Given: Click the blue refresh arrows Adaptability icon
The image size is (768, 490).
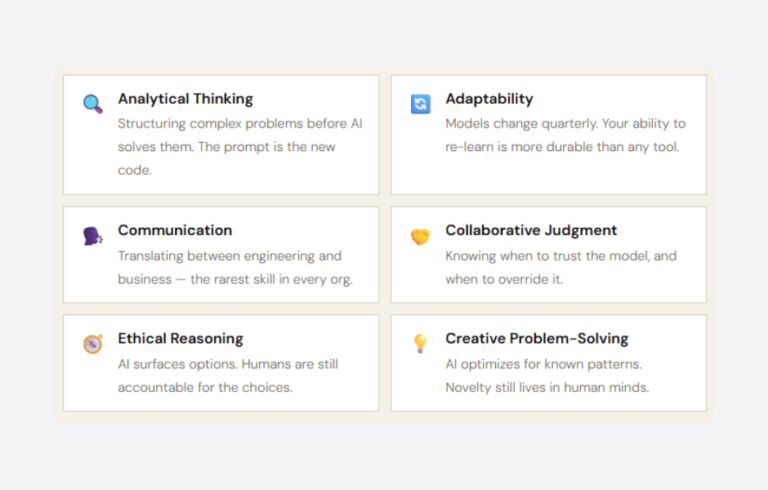Looking at the screenshot, I should click(x=420, y=104).
